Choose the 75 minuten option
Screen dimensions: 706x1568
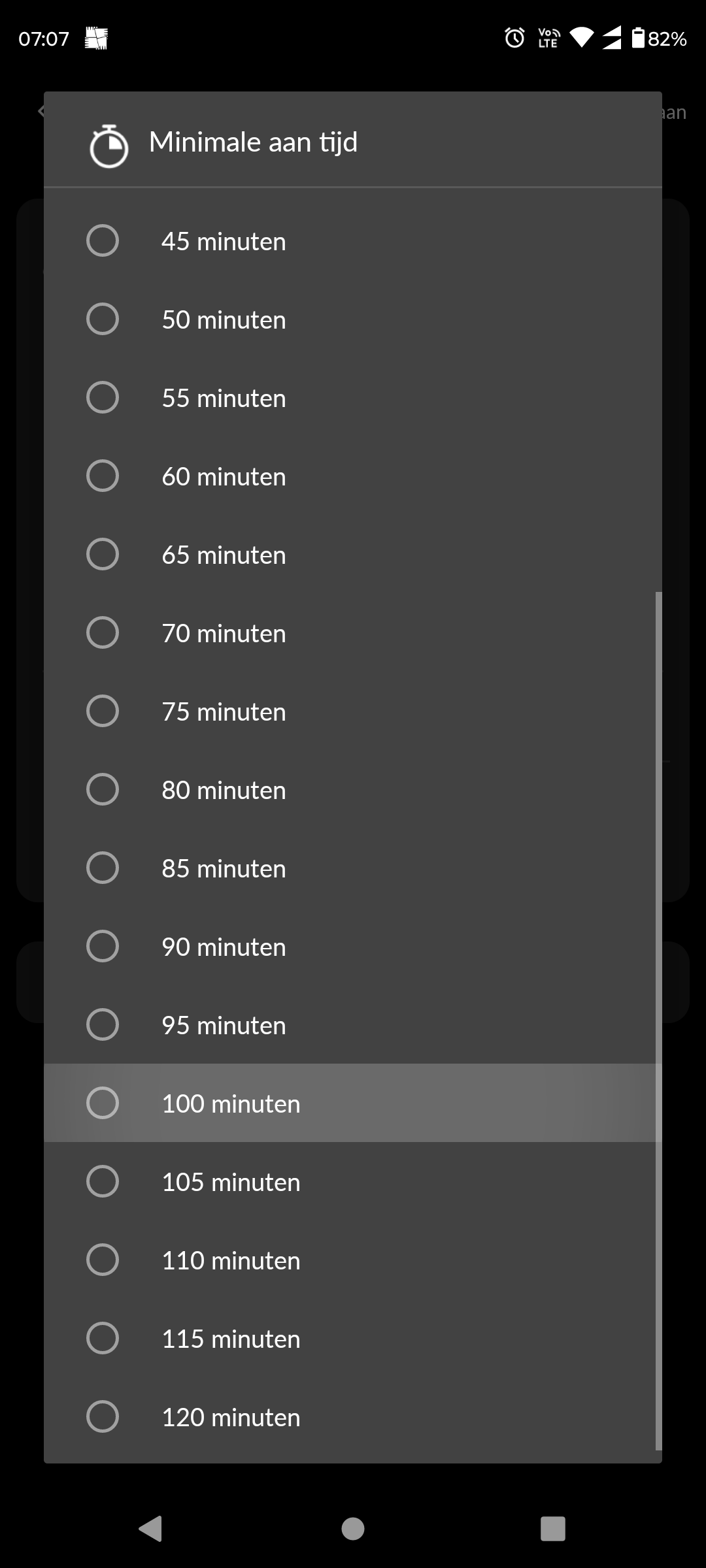[x=353, y=711]
